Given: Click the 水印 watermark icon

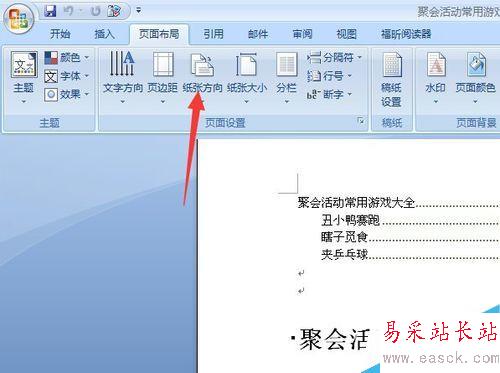Looking at the screenshot, I should point(436,64).
